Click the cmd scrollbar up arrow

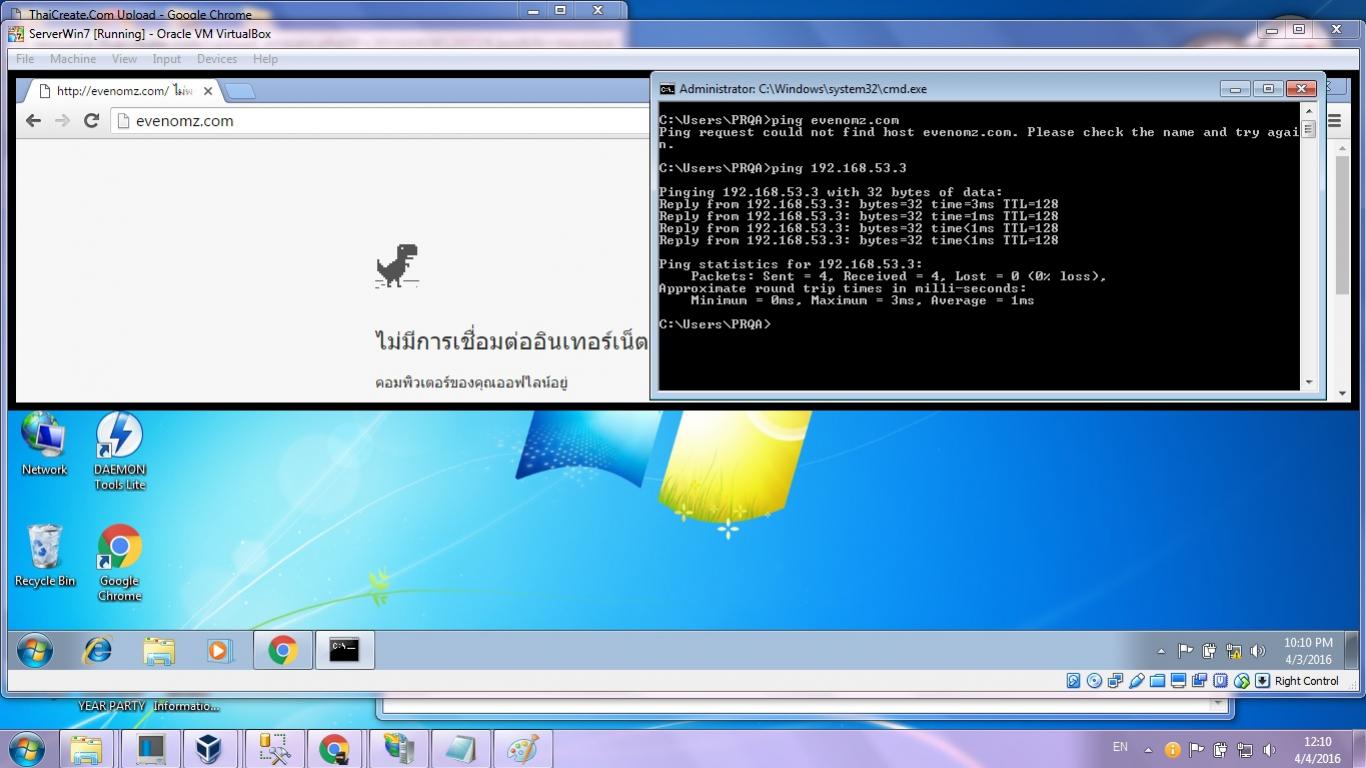(1308, 112)
